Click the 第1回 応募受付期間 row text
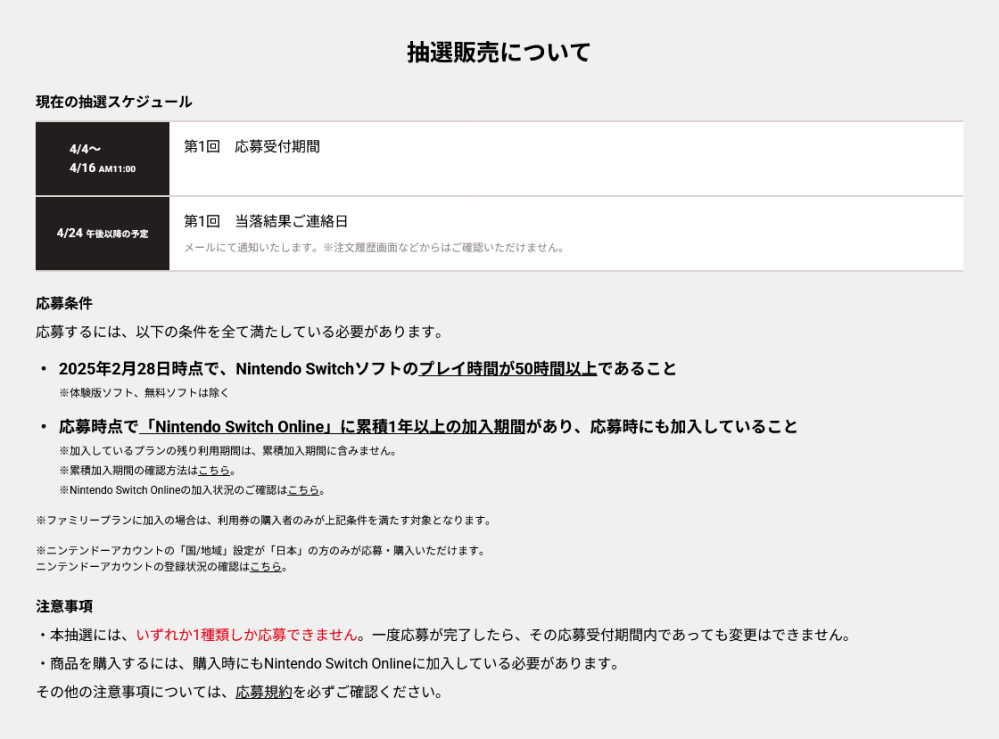This screenshot has width=999, height=739. click(x=252, y=147)
